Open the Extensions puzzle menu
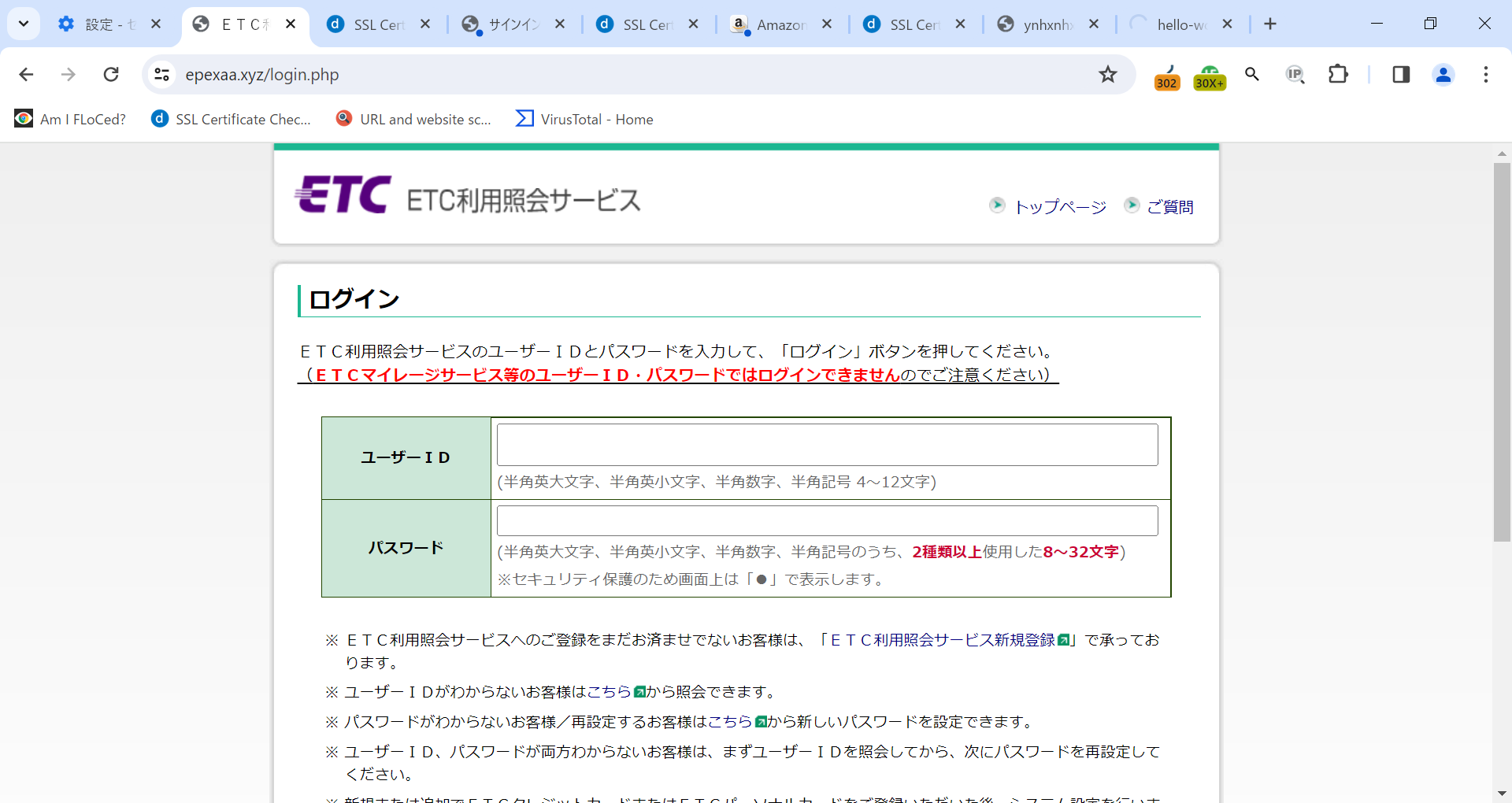This screenshot has height=803, width=1512. (1338, 74)
